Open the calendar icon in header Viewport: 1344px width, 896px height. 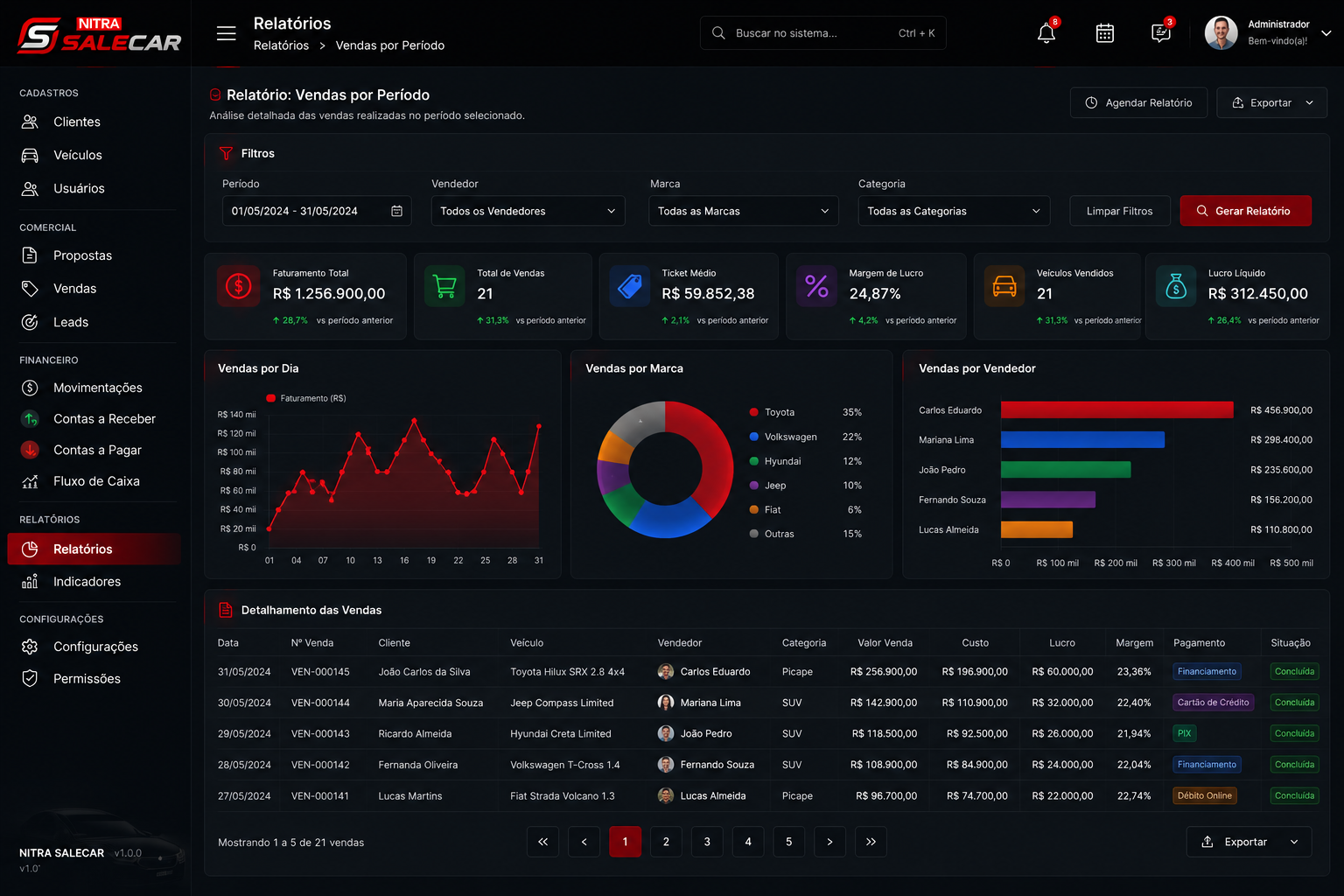pos(1105,33)
